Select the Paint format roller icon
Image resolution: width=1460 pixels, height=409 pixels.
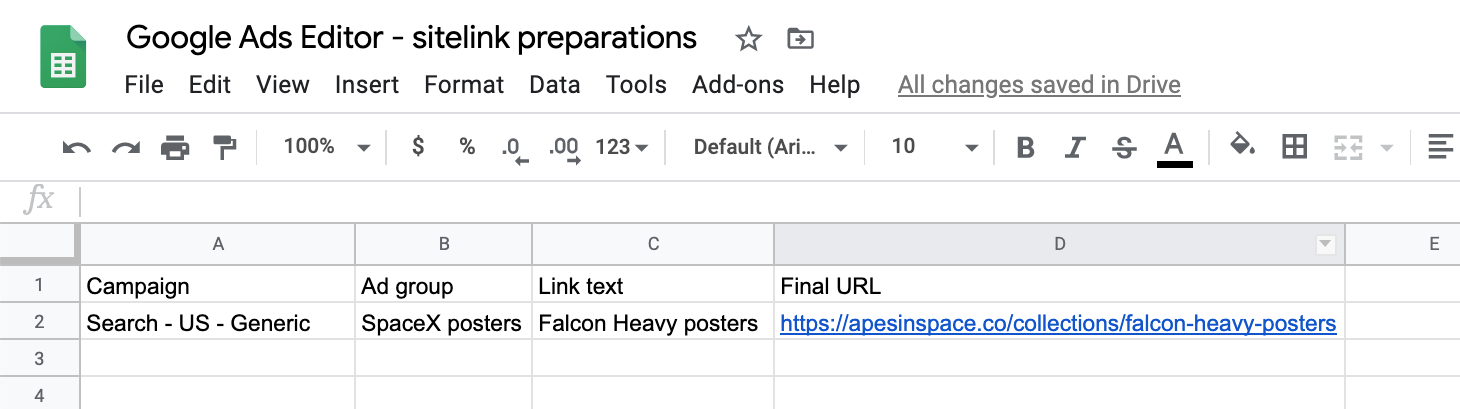click(224, 148)
